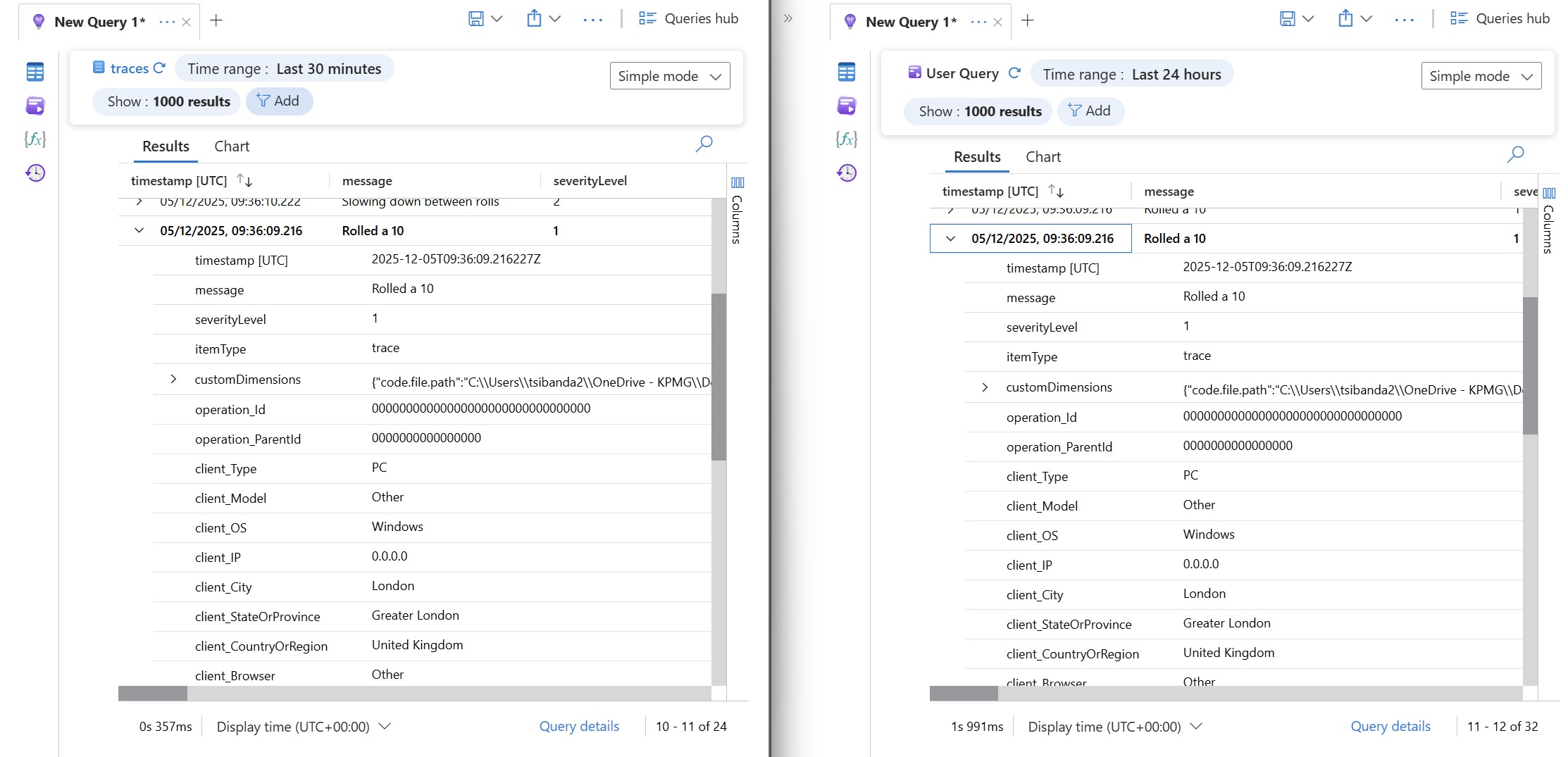Viewport: 1568px width, 757px height.
Task: Click the Save icon on the left query
Action: (475, 18)
